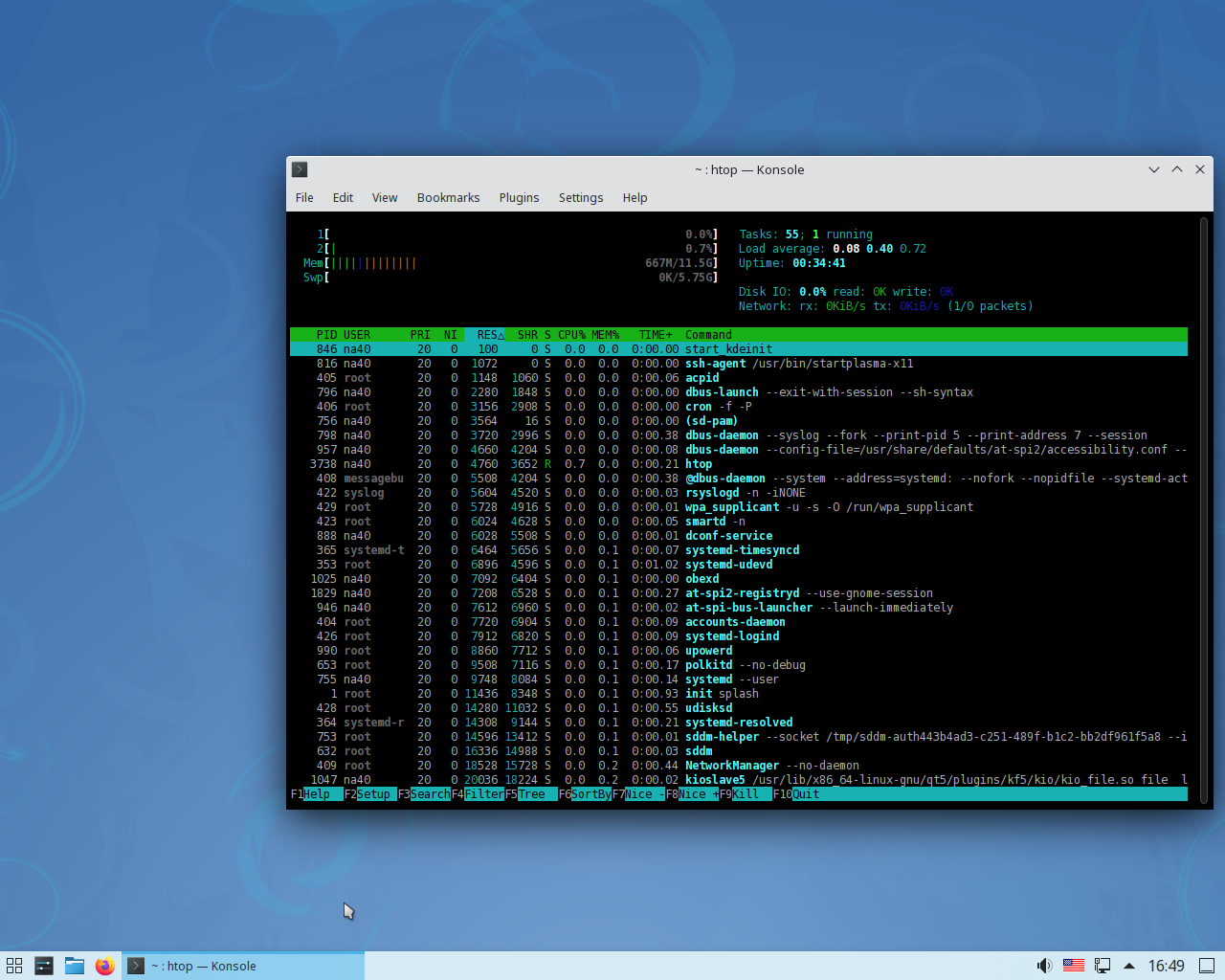
Task: Open the application launcher in the taskbar
Action: click(14, 966)
